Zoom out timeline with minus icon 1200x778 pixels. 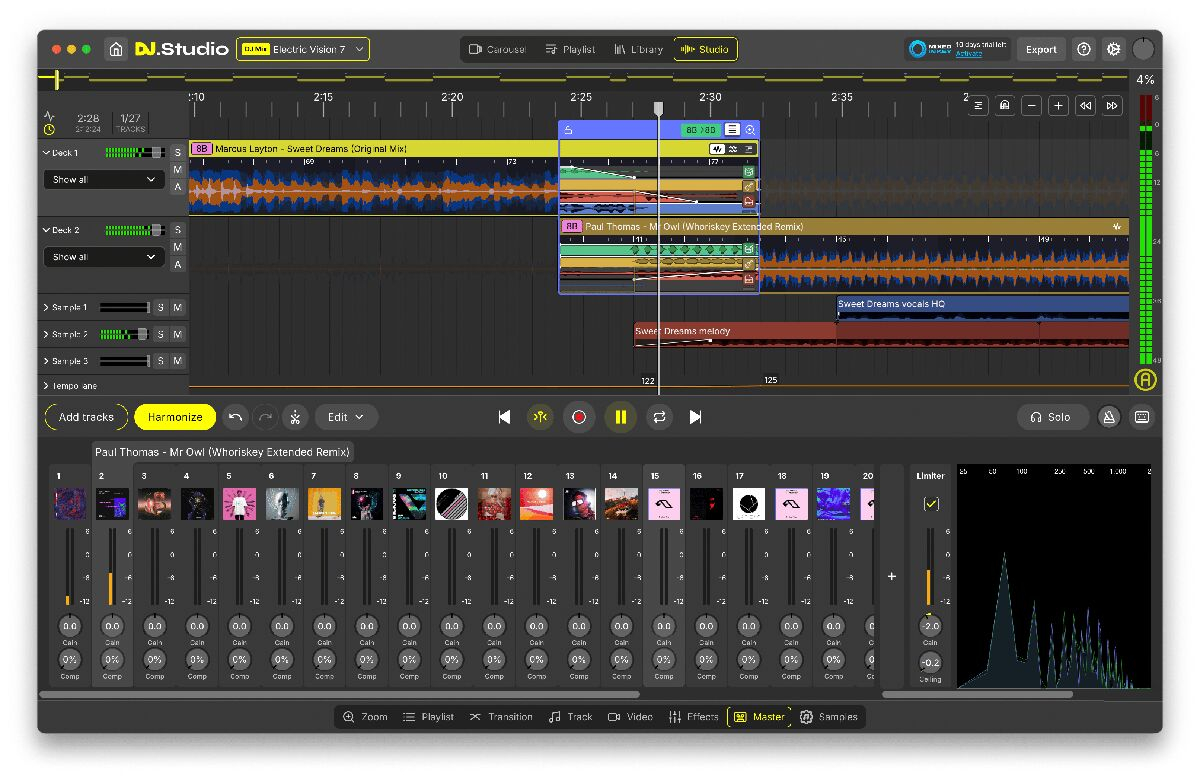[1031, 106]
